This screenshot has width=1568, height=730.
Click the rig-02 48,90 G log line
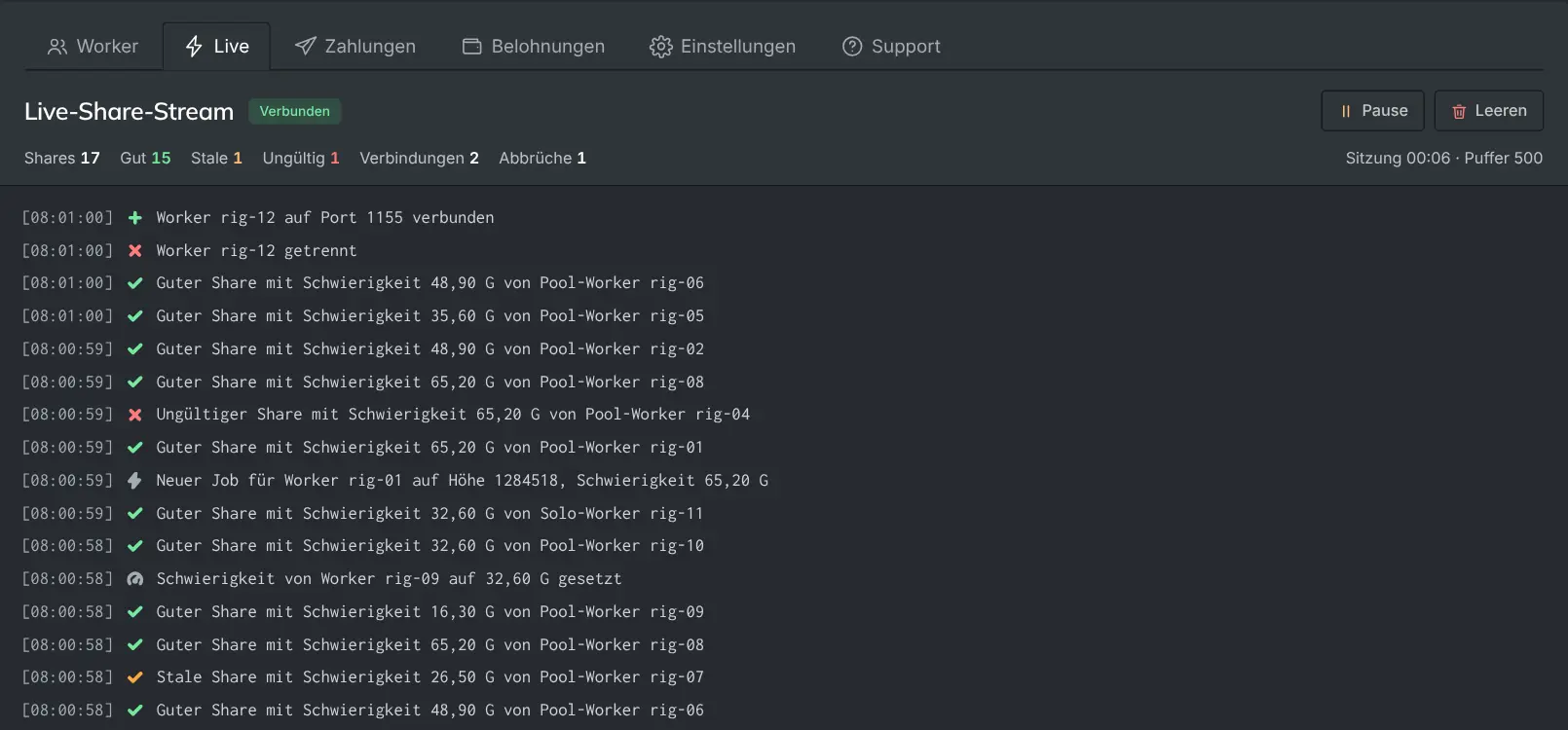point(429,349)
